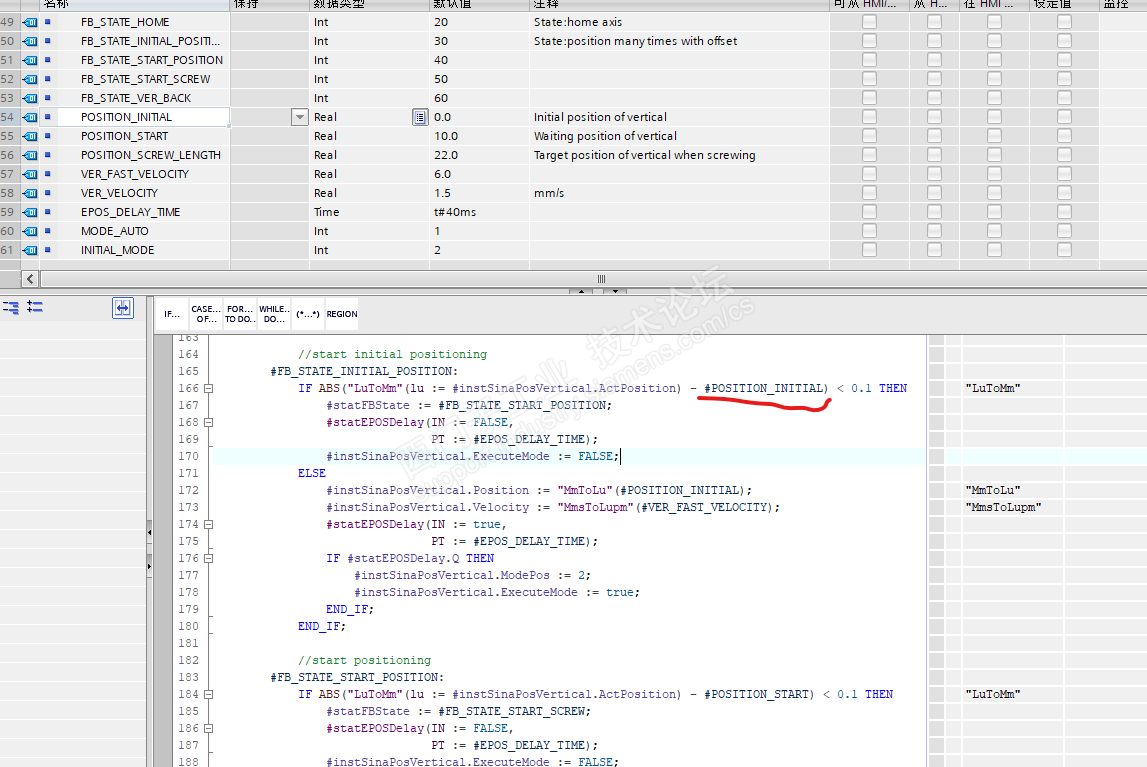1147x767 pixels.
Task: Click the #FB_STATE_INITIAL_POSITION: label at line 165
Action: [364, 371]
